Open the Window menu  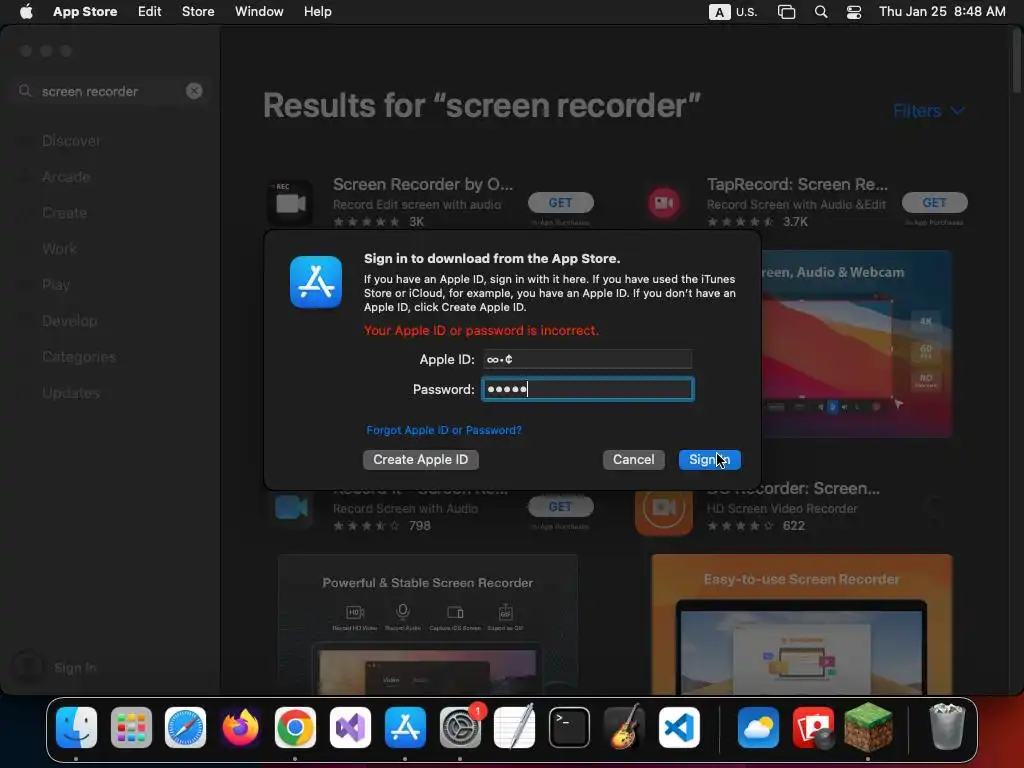[259, 12]
